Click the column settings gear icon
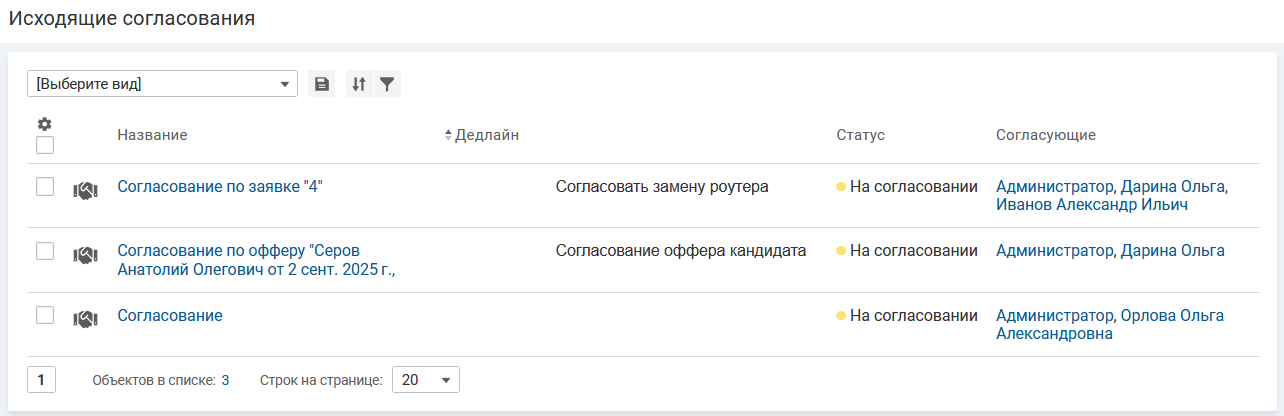Screen dimensions: 1284x416 pos(44,124)
